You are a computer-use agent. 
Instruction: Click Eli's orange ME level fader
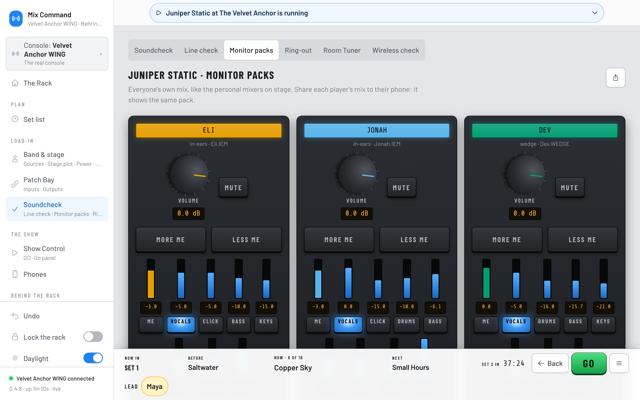(x=151, y=279)
